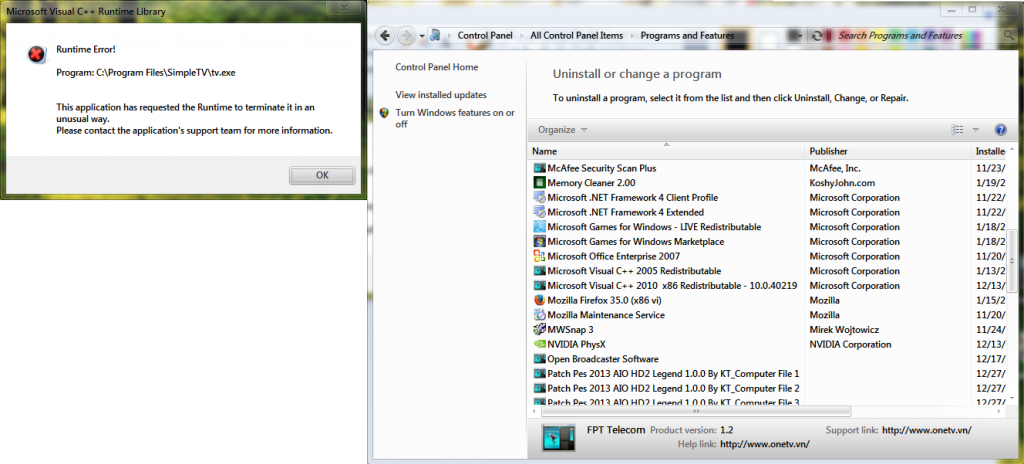
Task: Click the red error icon in Runtime dialog
Action: 37,55
